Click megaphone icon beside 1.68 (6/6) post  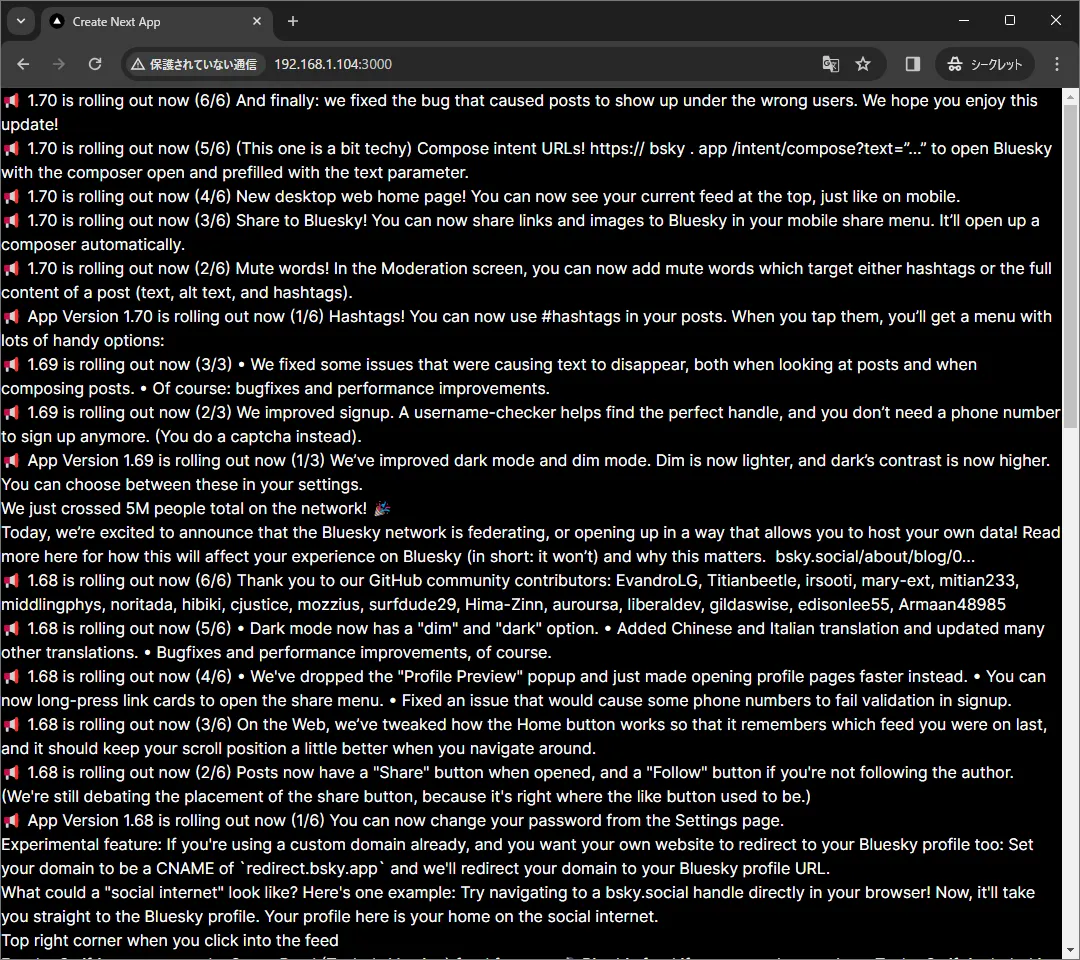(11, 581)
